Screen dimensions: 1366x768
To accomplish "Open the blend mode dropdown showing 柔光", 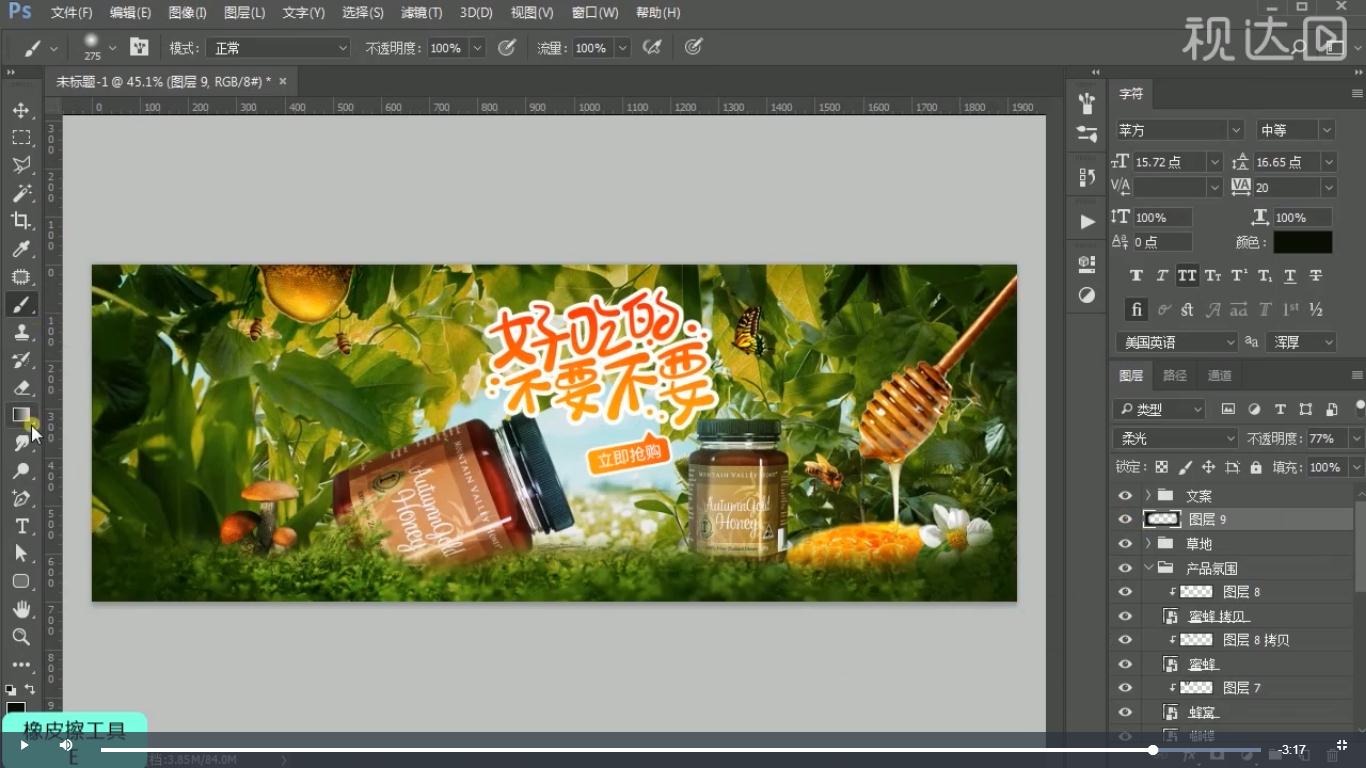I will (x=1175, y=439).
